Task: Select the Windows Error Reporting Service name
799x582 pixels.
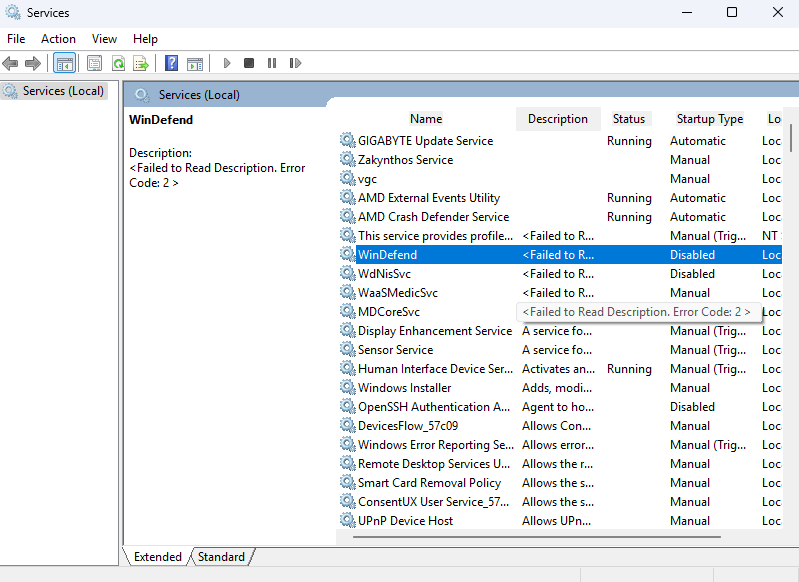Action: tap(436, 444)
